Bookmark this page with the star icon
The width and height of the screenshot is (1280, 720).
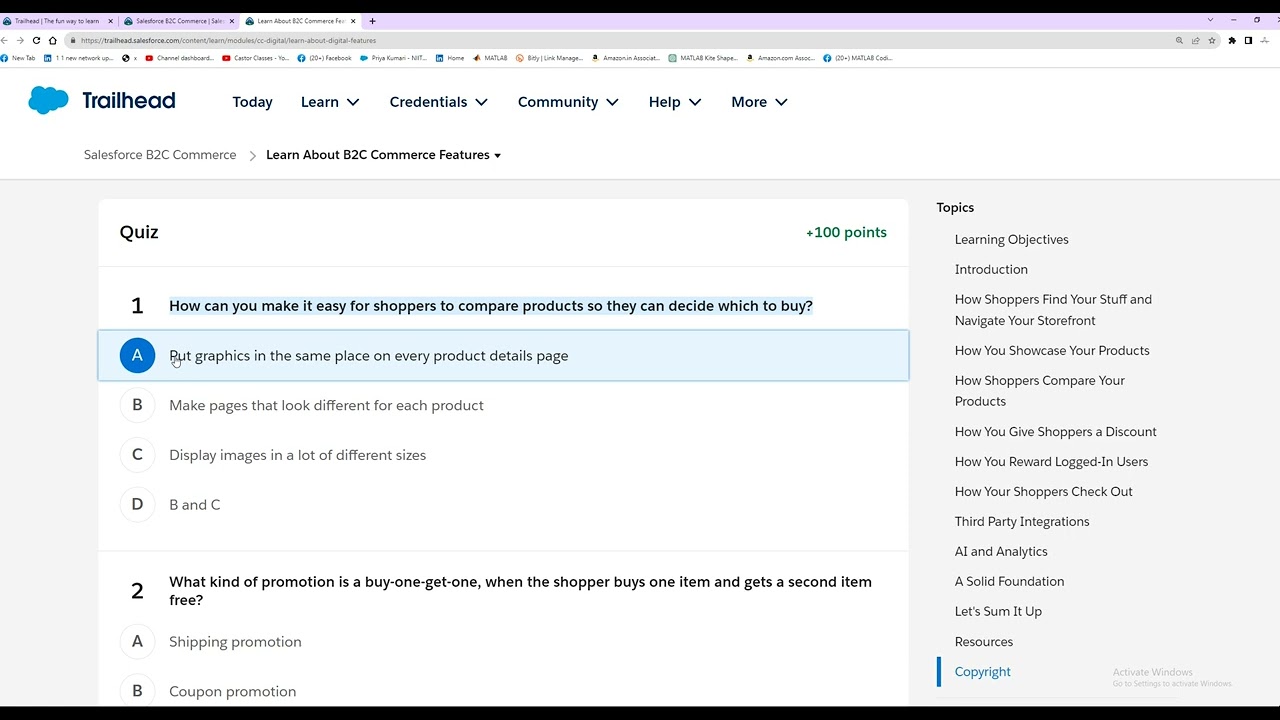[1211, 40]
